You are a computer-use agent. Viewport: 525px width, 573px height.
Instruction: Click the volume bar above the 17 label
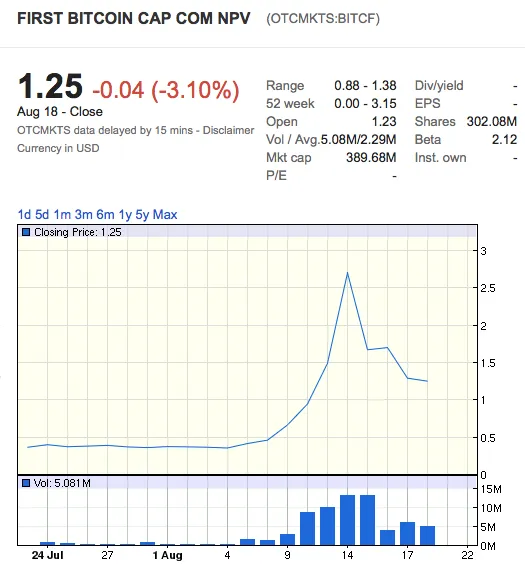point(407,534)
